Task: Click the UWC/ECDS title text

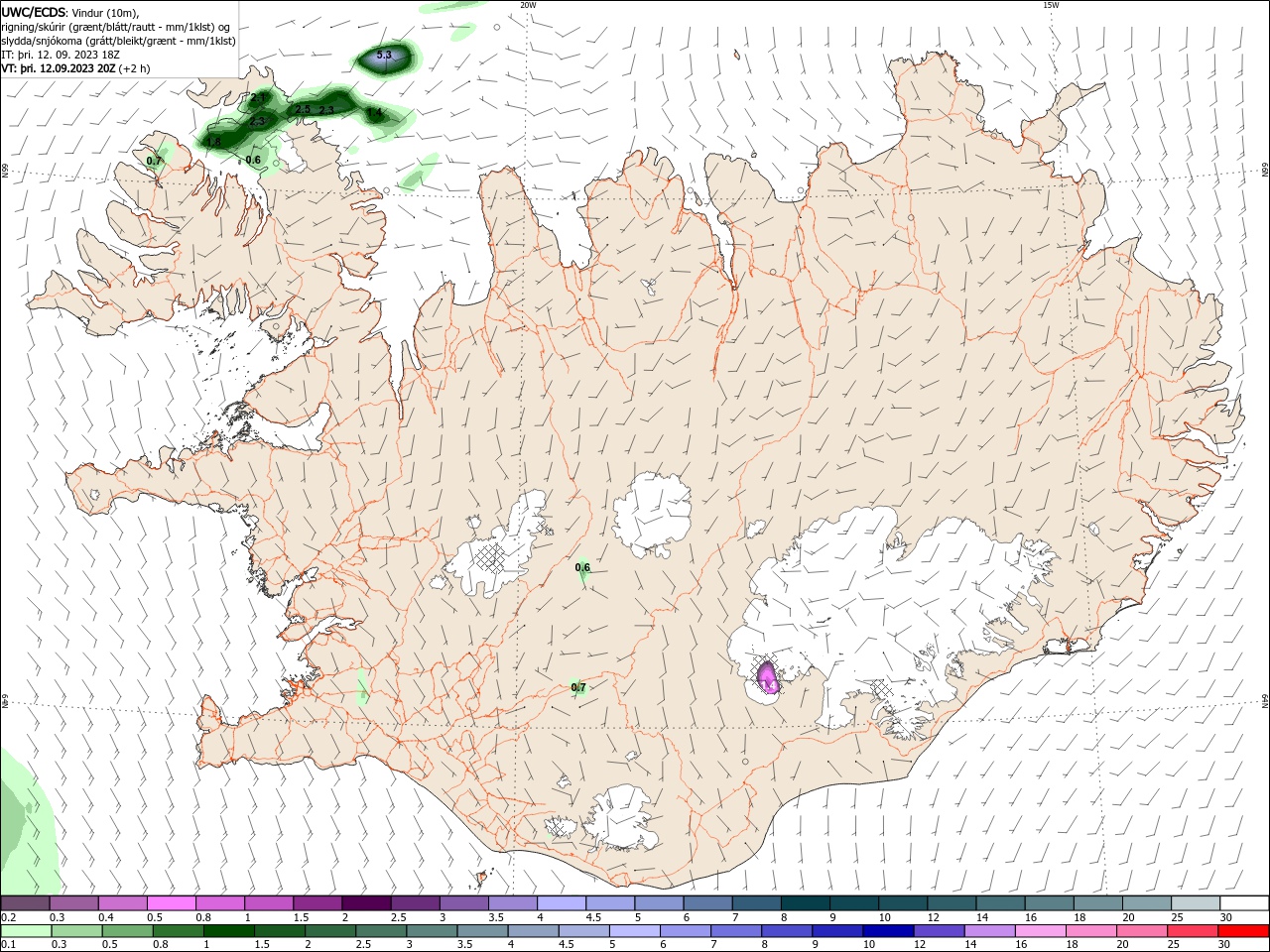Action: [34, 12]
